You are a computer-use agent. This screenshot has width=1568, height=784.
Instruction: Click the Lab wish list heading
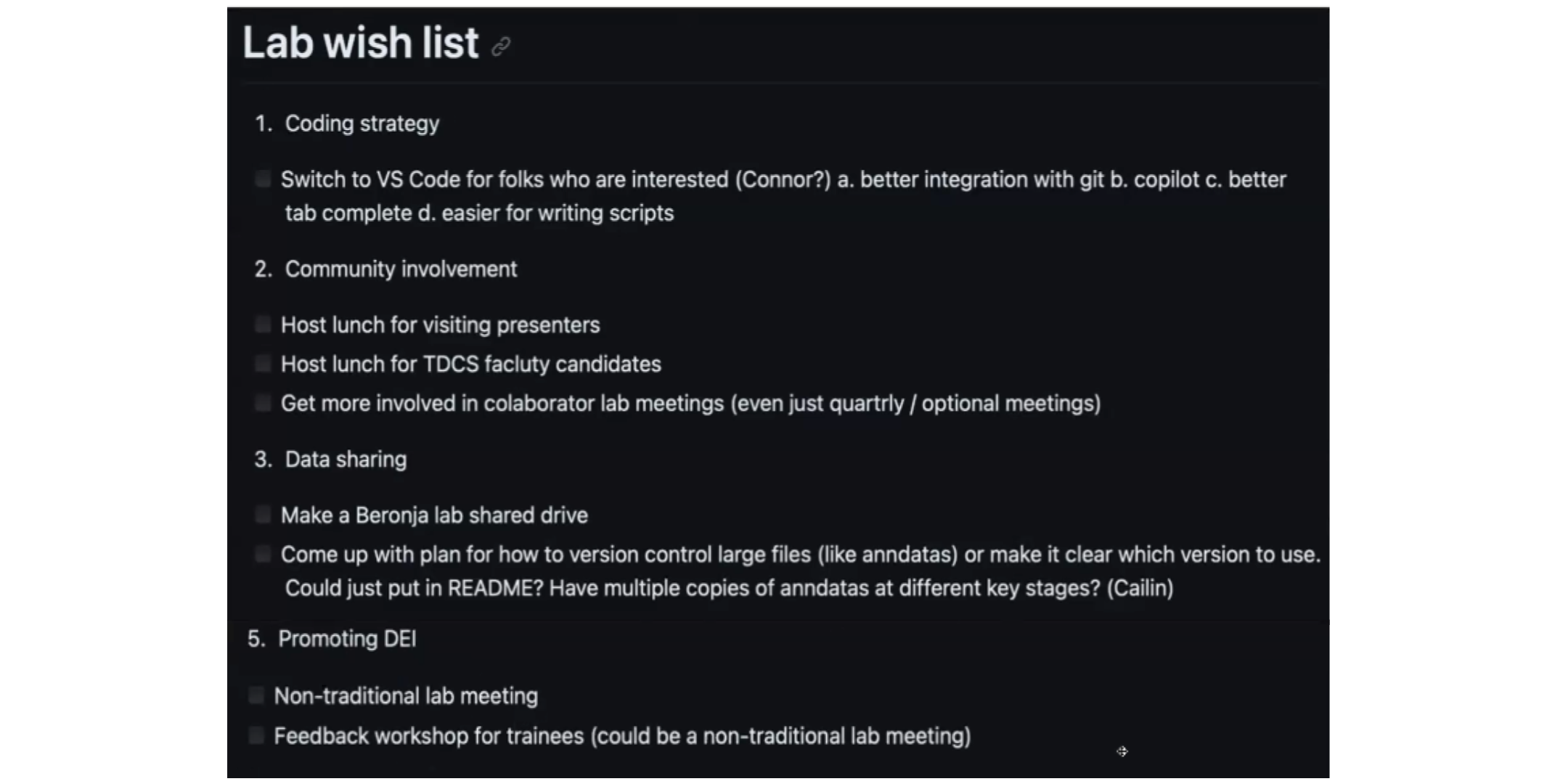click(361, 42)
